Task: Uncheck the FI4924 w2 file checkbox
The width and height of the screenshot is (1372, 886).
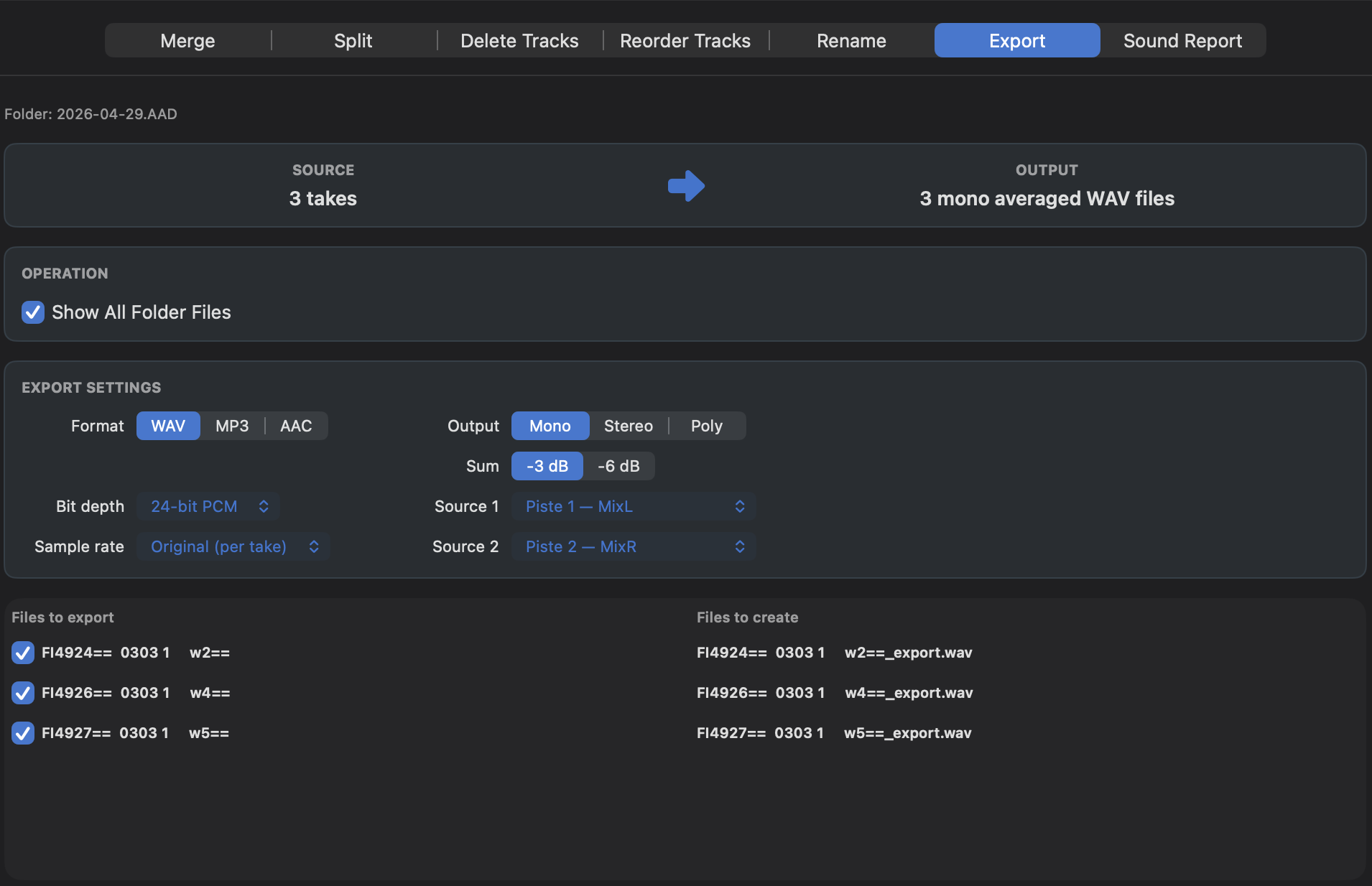Action: (23, 653)
